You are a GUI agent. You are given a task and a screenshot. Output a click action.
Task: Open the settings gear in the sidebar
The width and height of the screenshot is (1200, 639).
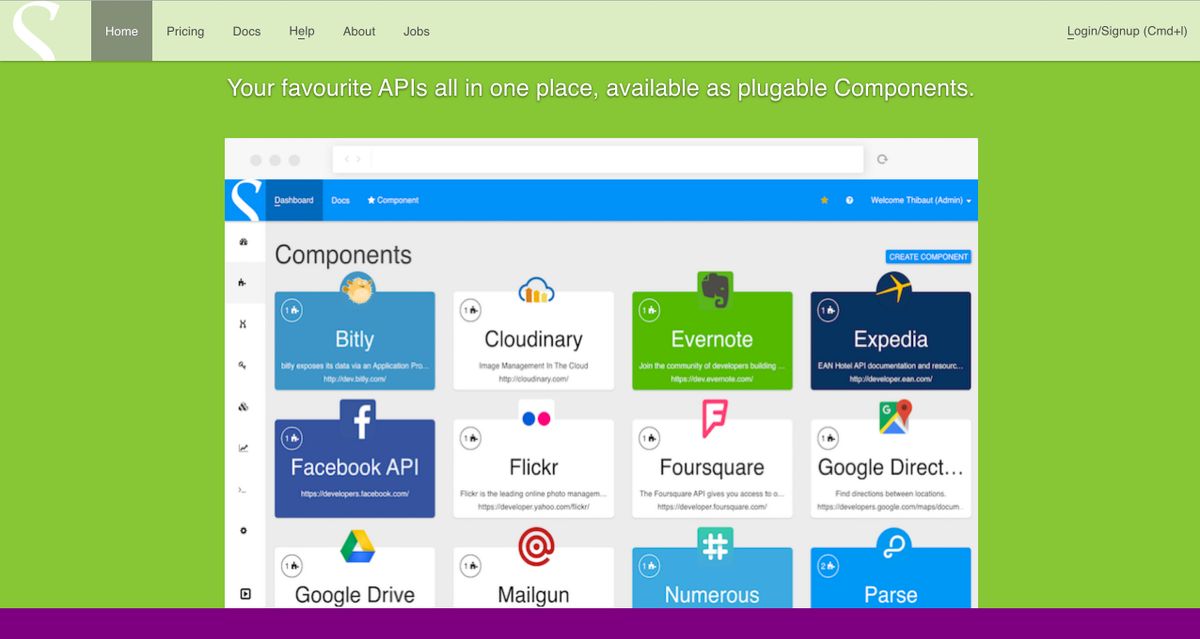(x=245, y=530)
